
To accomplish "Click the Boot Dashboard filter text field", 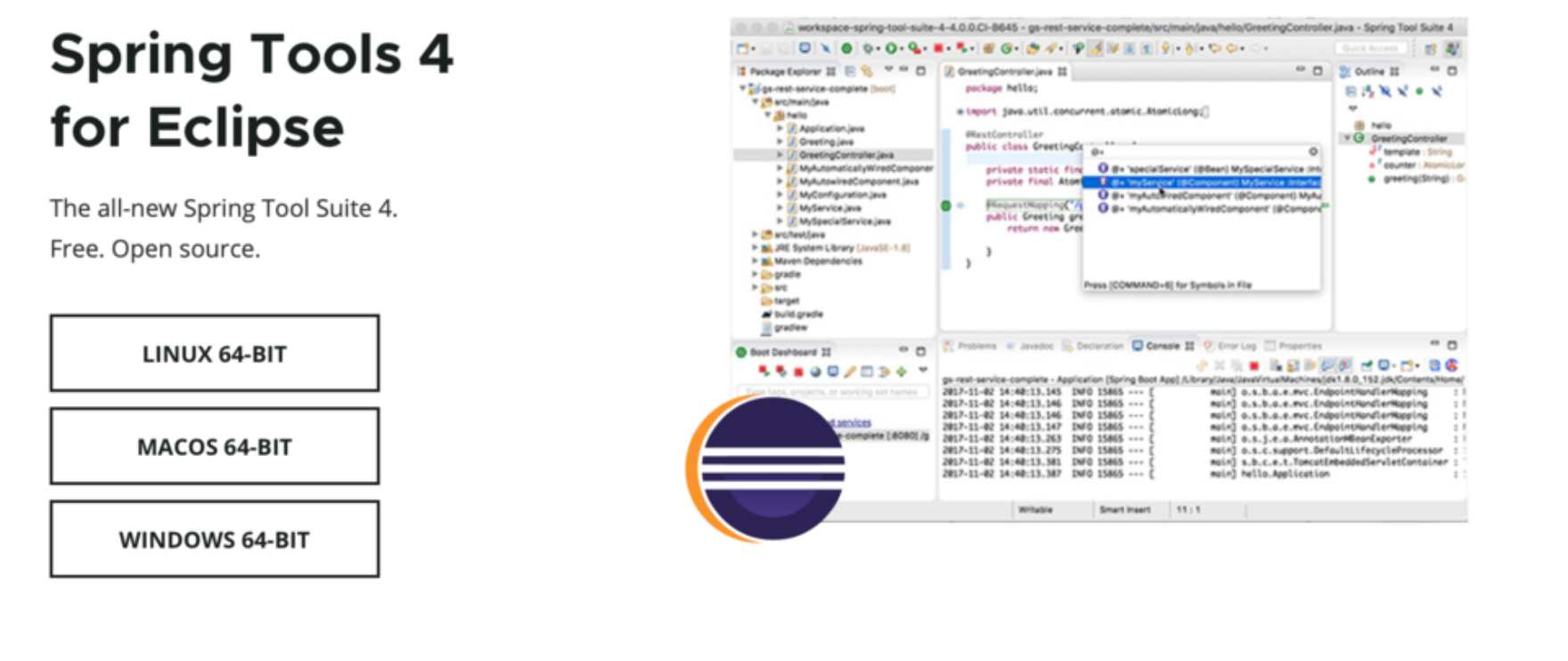I will [833, 392].
